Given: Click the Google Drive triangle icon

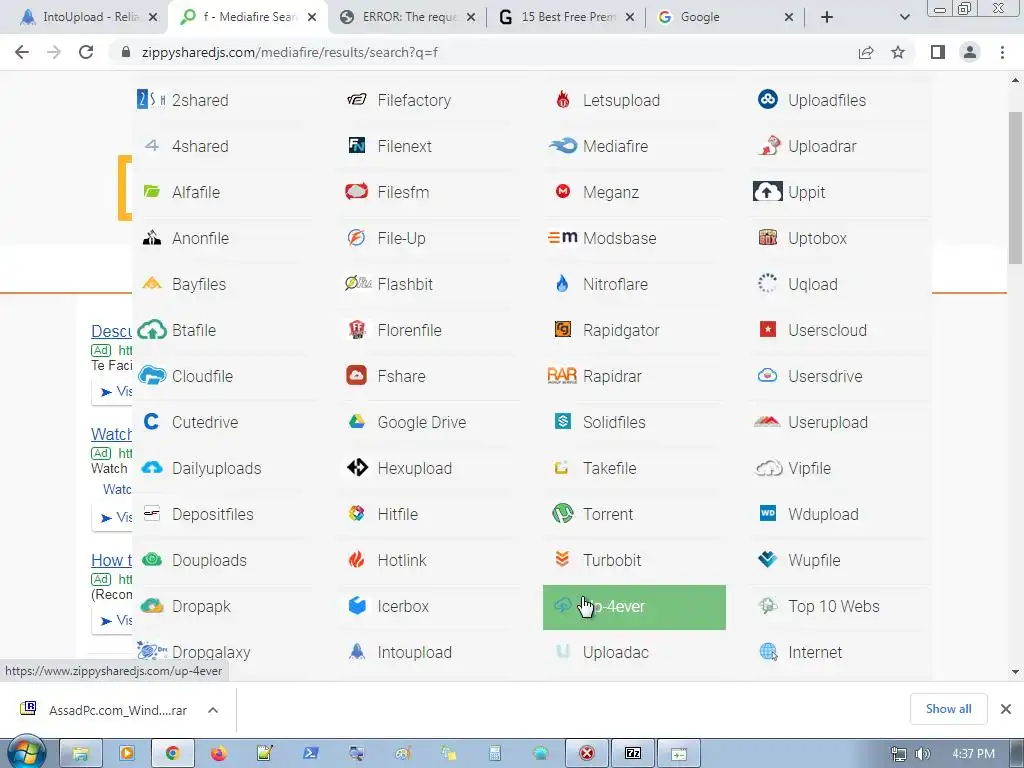Looking at the screenshot, I should click(x=357, y=422).
